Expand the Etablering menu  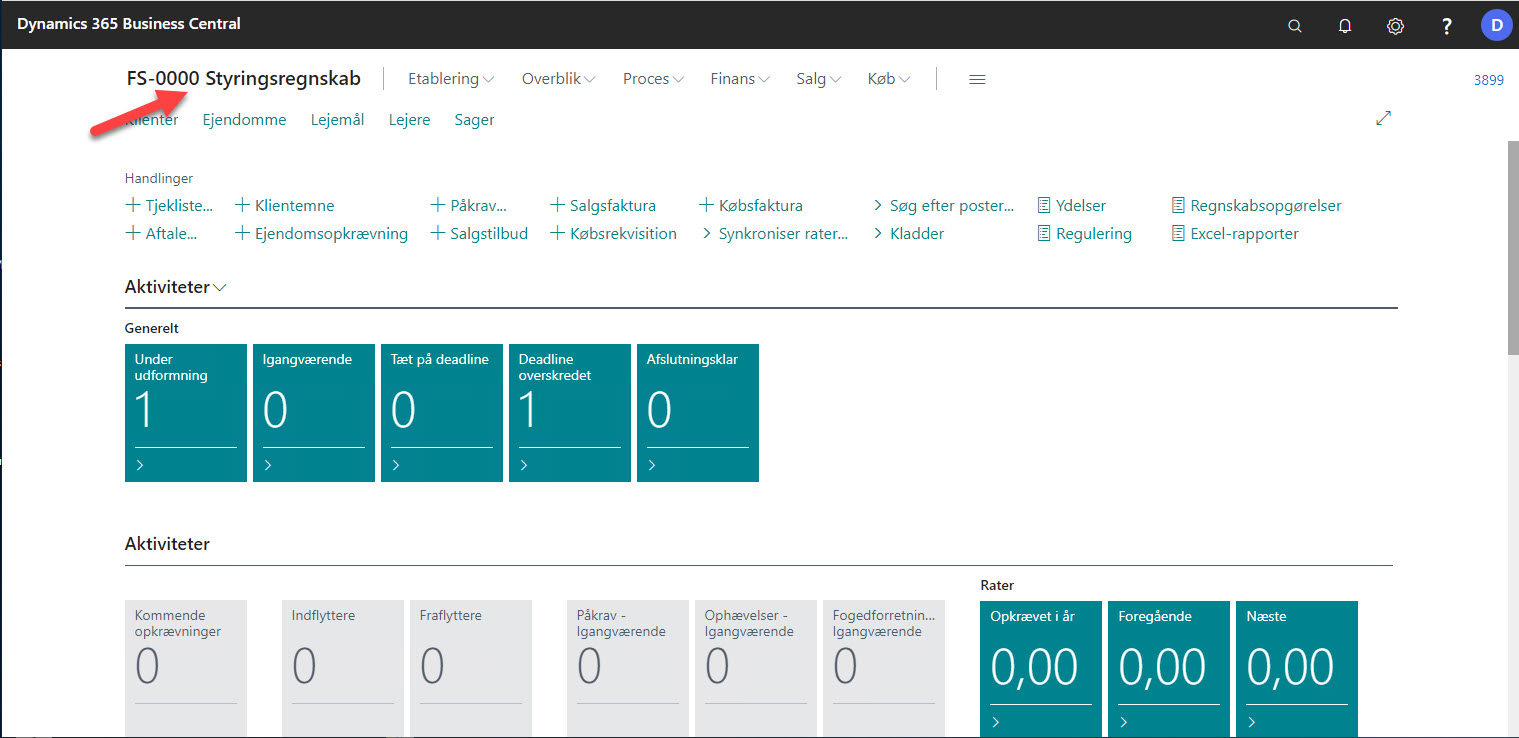coord(451,79)
